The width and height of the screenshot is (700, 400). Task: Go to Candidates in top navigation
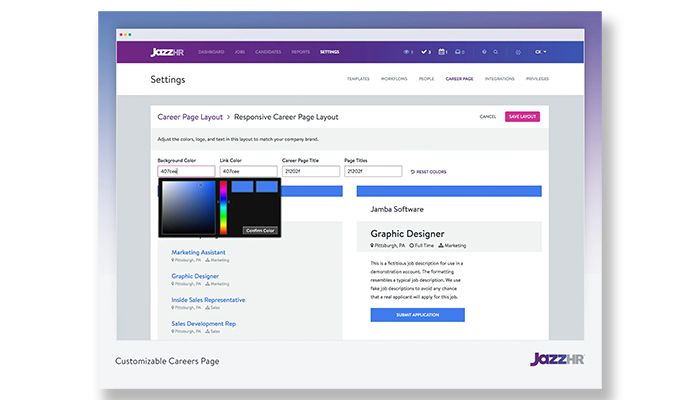[268, 51]
